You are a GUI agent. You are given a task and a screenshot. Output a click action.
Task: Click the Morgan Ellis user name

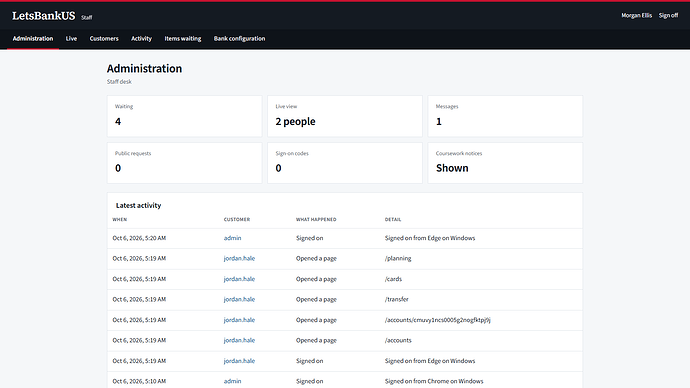(636, 15)
